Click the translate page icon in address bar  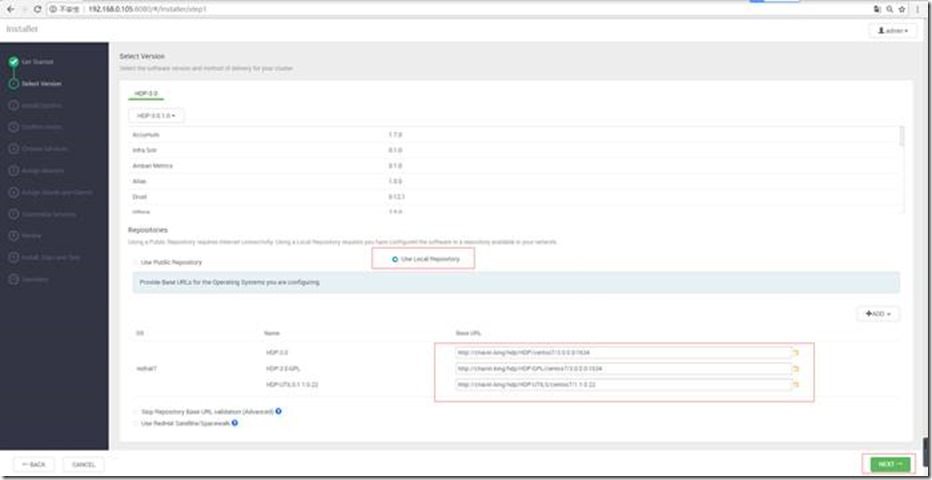(x=877, y=10)
